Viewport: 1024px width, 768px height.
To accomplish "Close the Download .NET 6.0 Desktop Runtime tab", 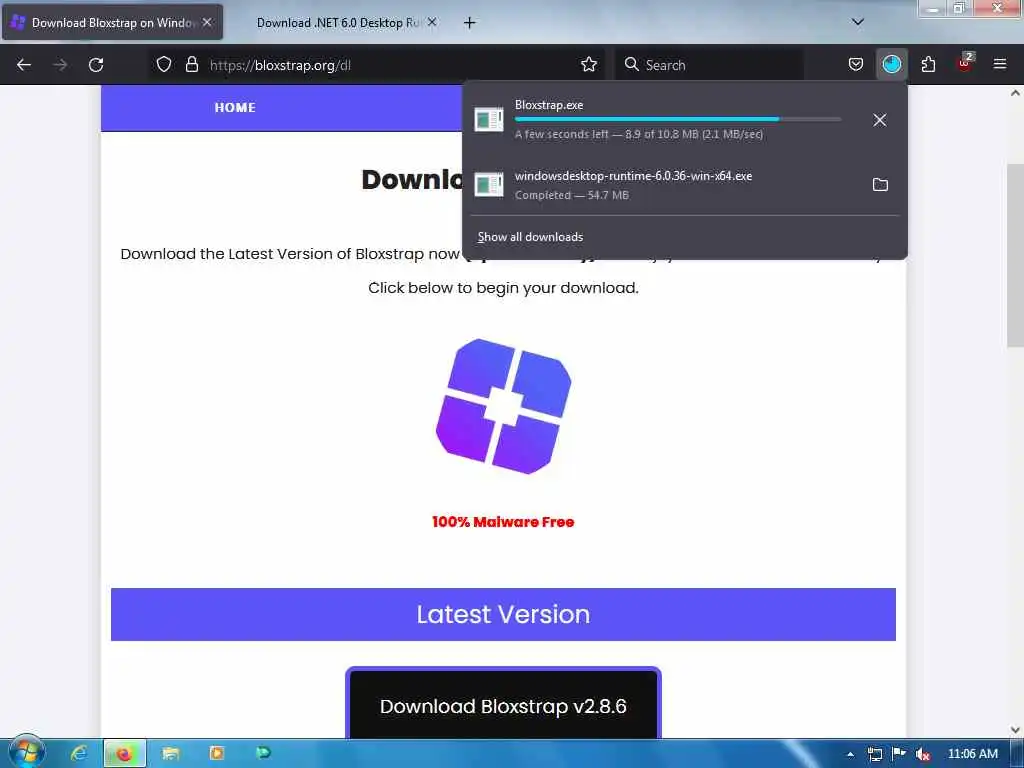I will 432,22.
